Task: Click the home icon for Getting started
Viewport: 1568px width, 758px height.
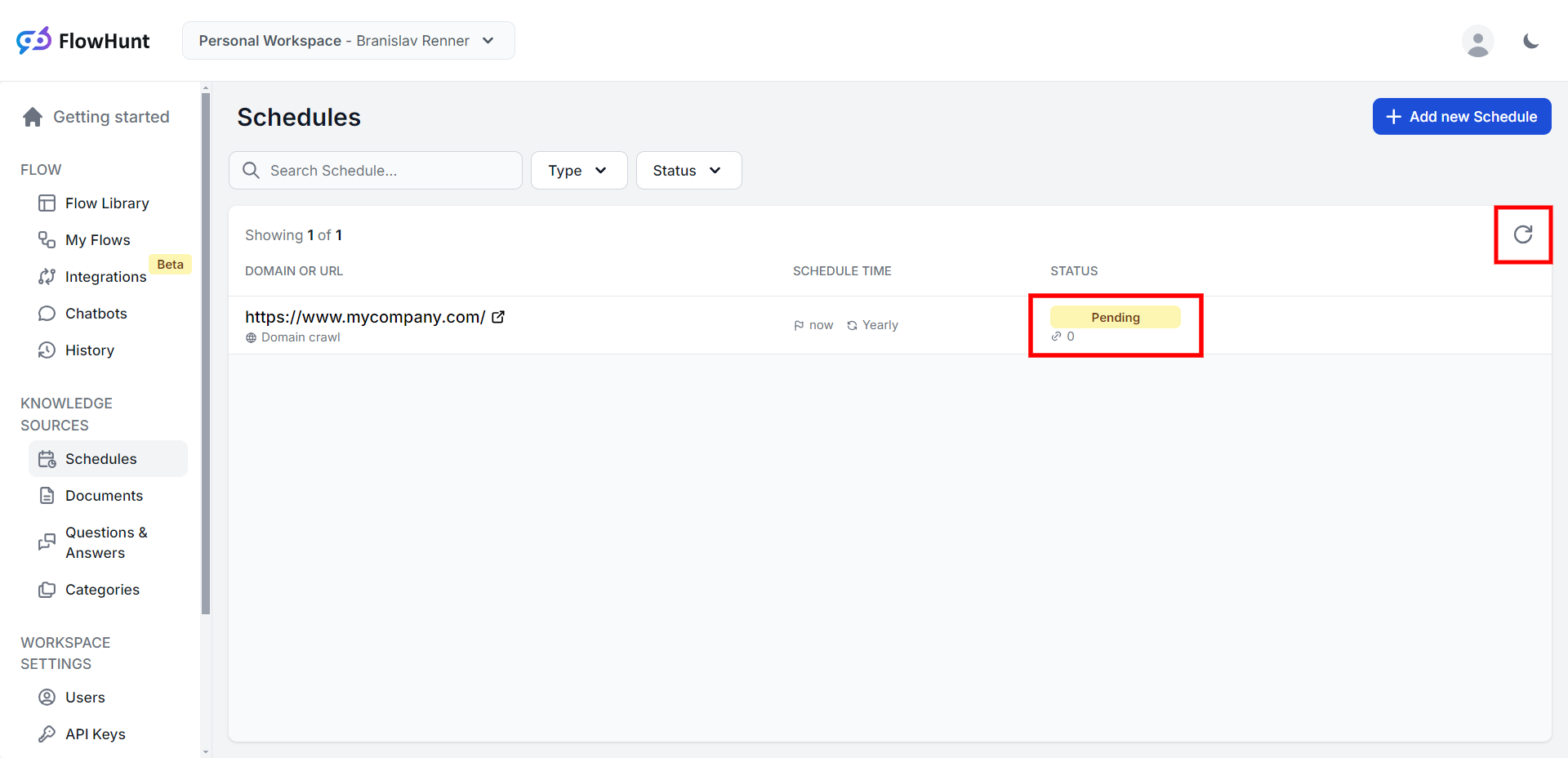Action: coord(33,117)
